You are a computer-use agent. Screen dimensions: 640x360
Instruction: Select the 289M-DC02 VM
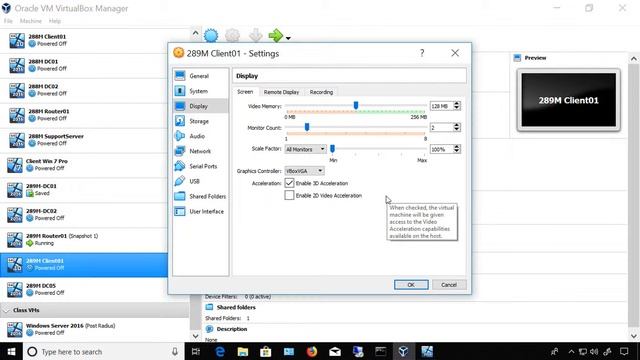click(95, 215)
